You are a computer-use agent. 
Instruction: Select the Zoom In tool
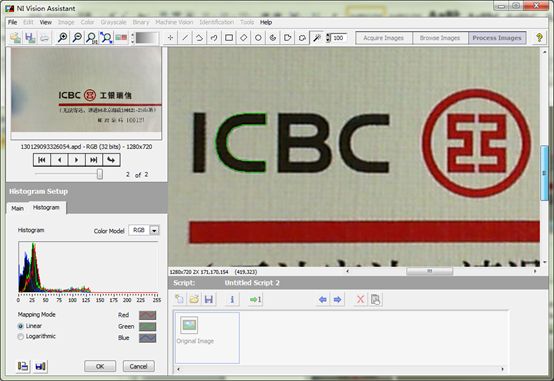click(x=63, y=37)
